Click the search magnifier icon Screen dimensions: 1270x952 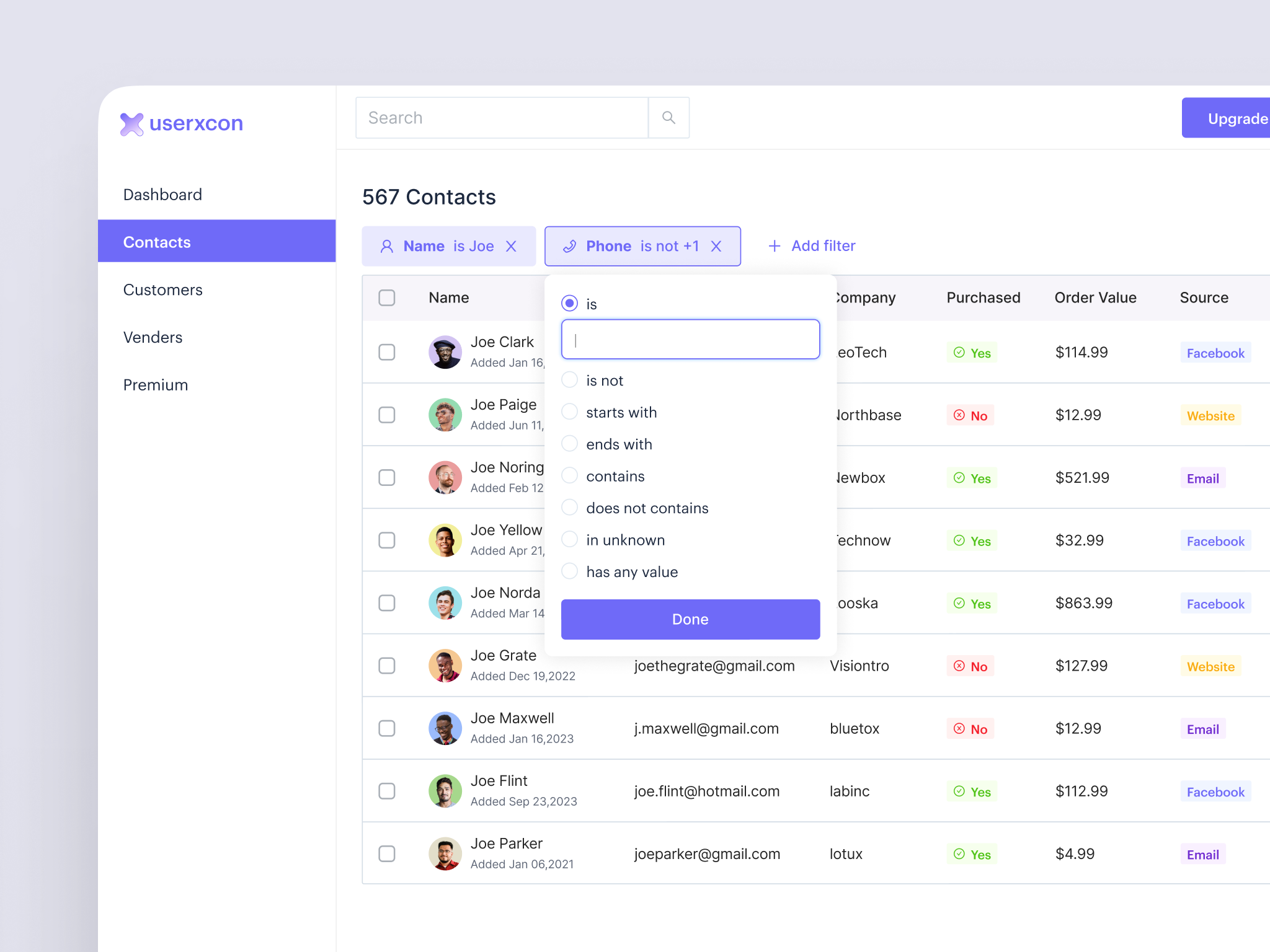668,117
